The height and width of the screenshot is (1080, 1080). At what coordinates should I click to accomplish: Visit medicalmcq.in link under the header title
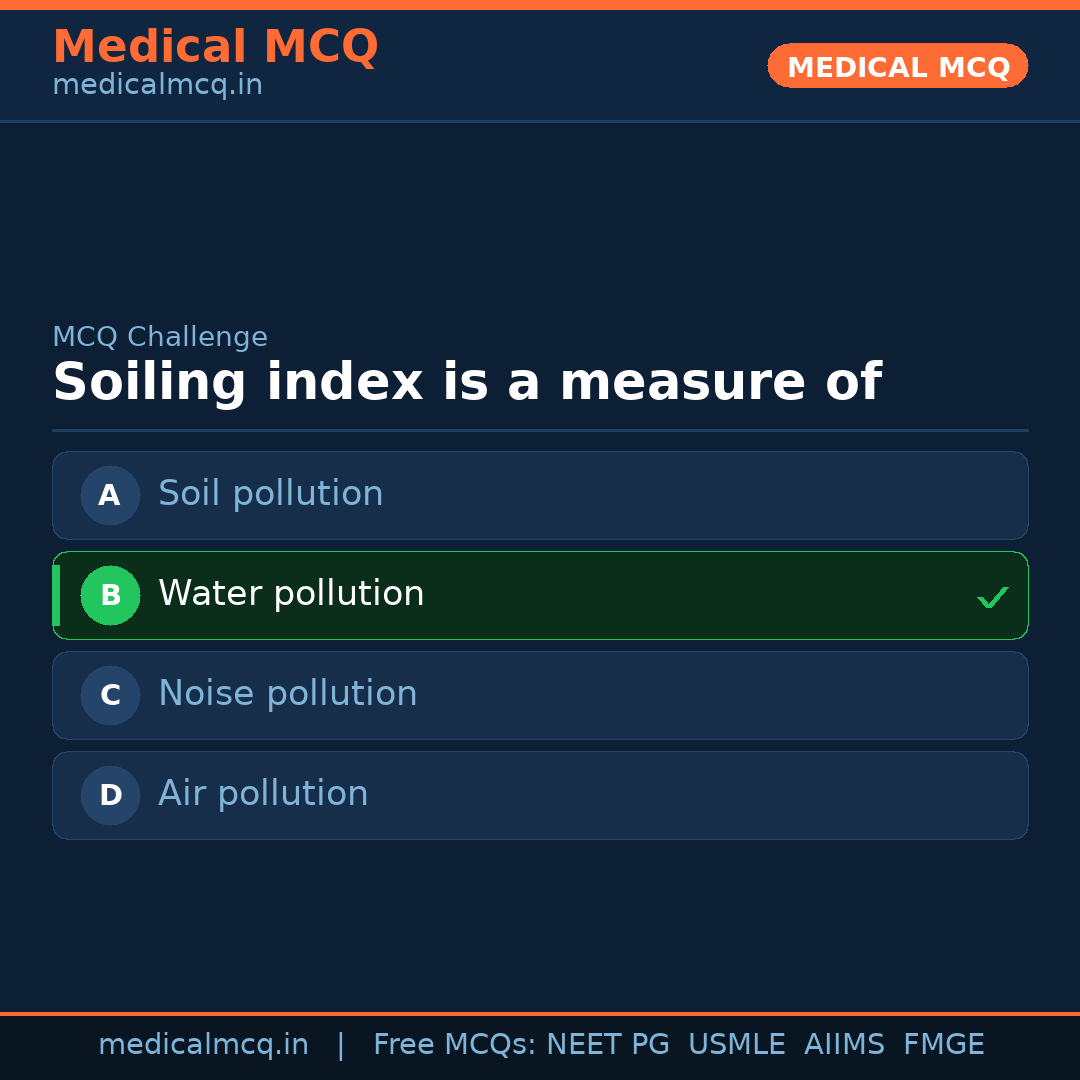coord(157,85)
